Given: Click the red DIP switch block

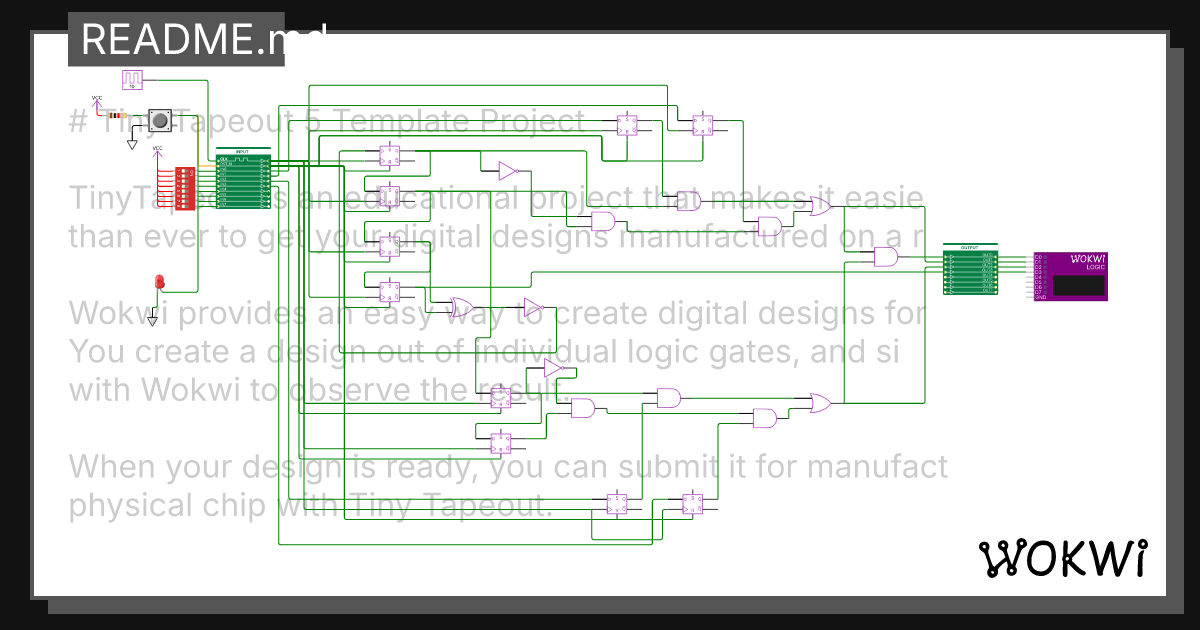Looking at the screenshot, I should tap(185, 188).
